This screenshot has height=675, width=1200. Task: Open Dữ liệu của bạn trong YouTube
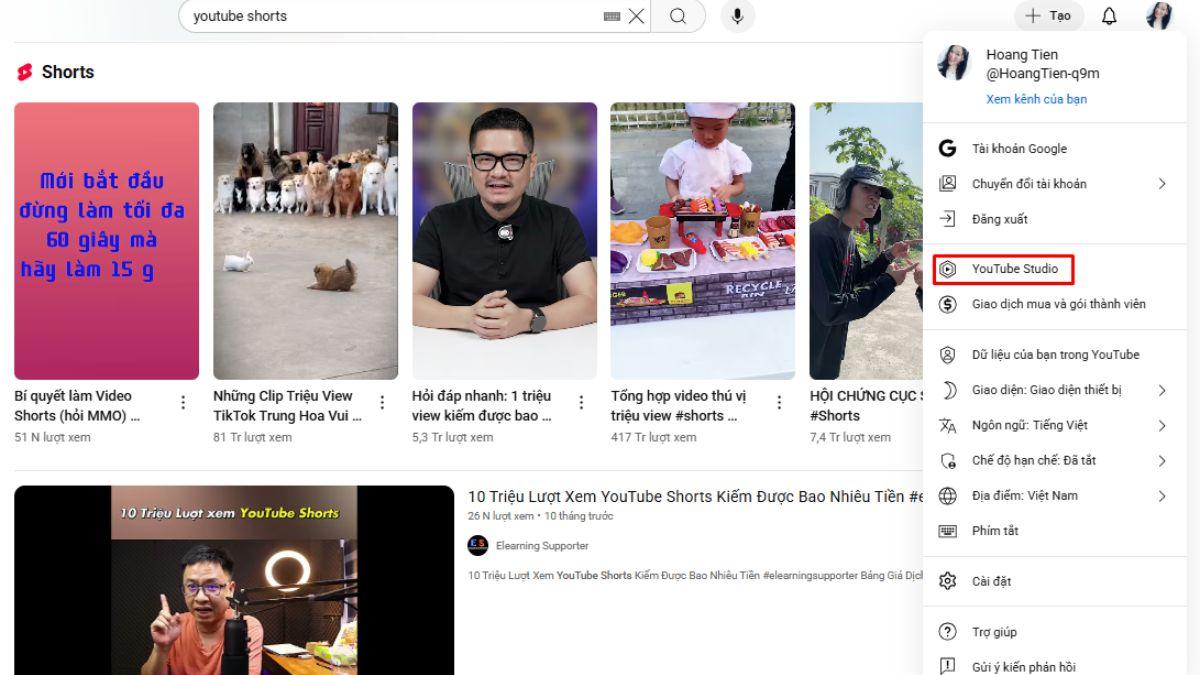[1055, 355]
